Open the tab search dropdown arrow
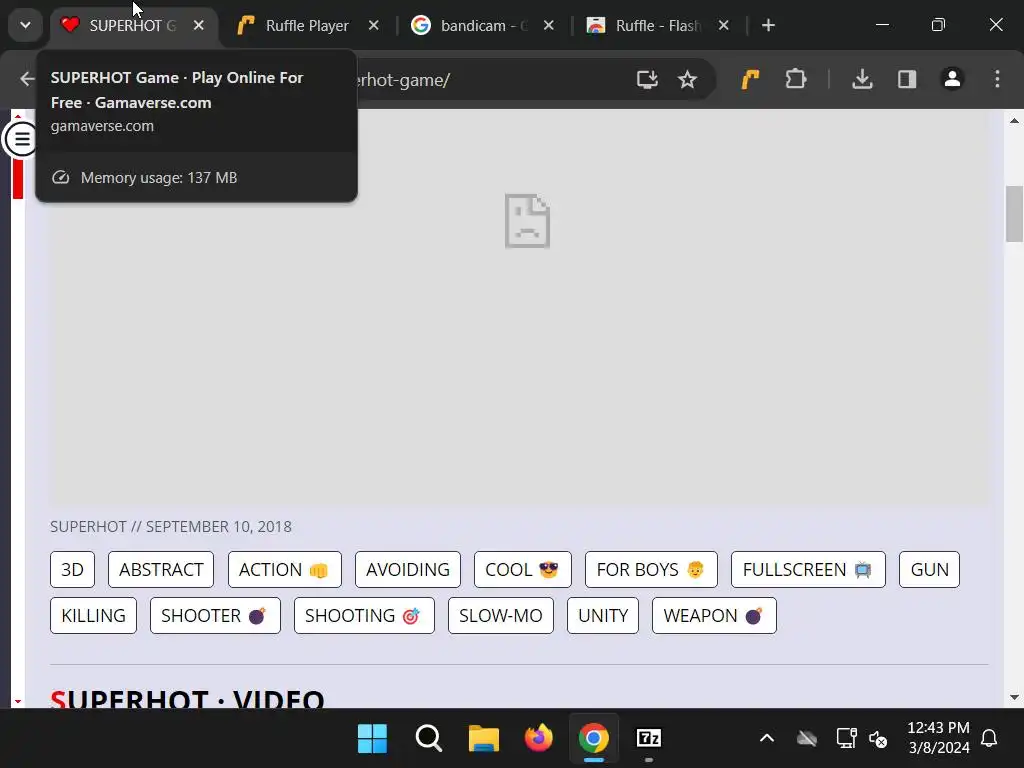This screenshot has height=768, width=1024. point(25,25)
